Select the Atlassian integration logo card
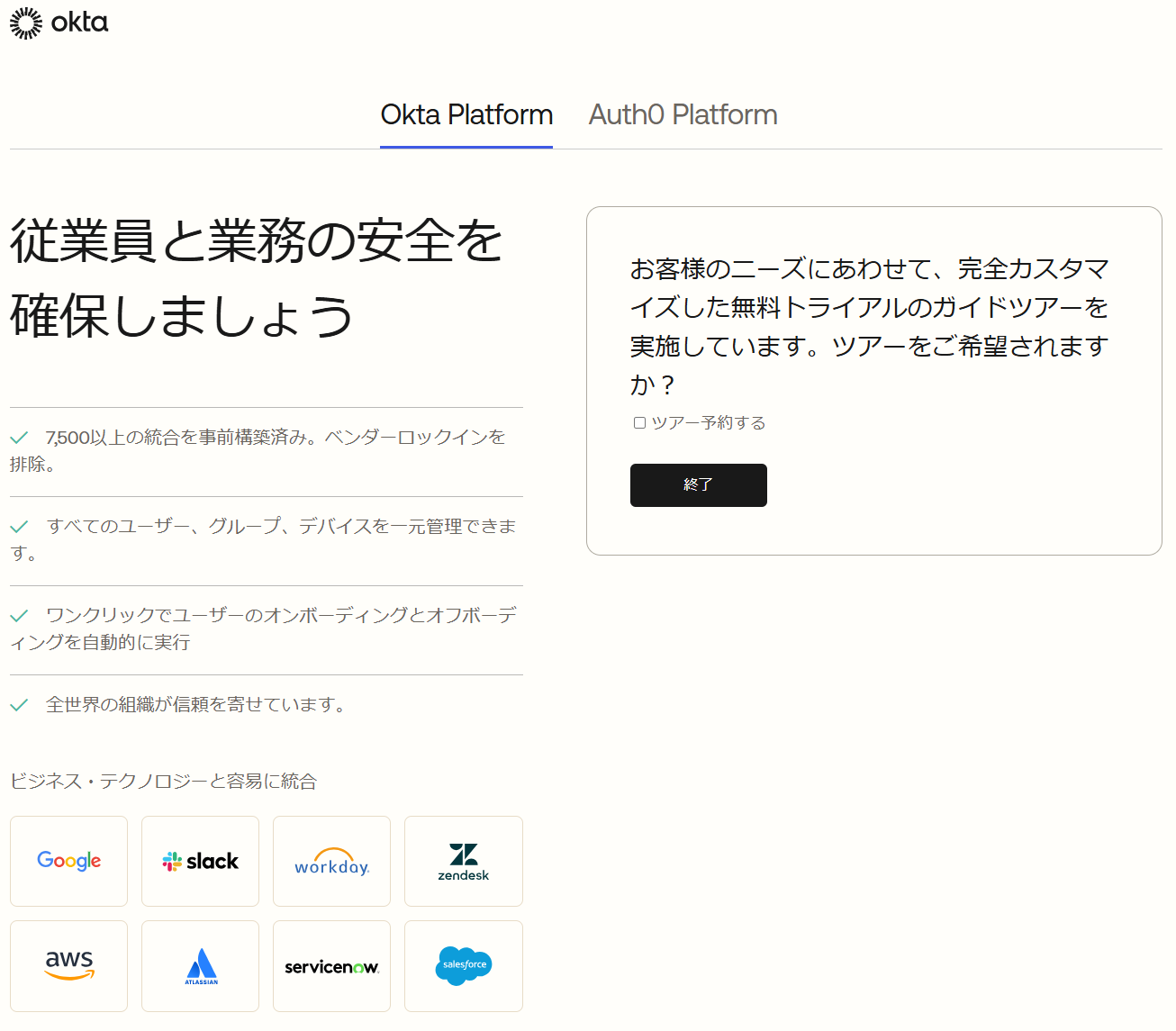Viewport: 1176px width, 1031px height. coord(200,966)
